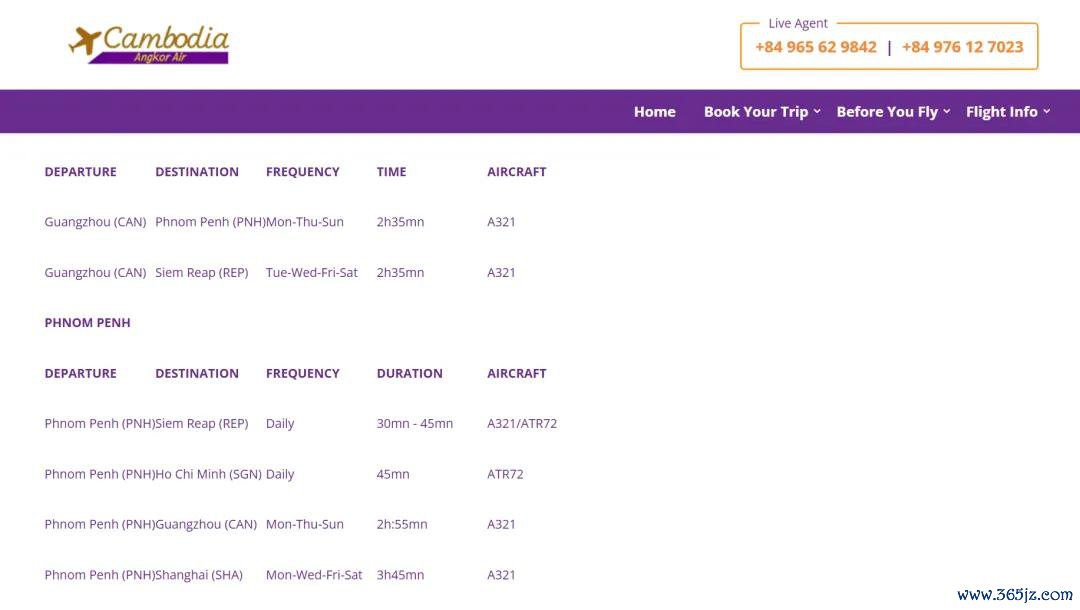1080x610 pixels.
Task: Expand the Before You Fly menu
Action: point(892,112)
